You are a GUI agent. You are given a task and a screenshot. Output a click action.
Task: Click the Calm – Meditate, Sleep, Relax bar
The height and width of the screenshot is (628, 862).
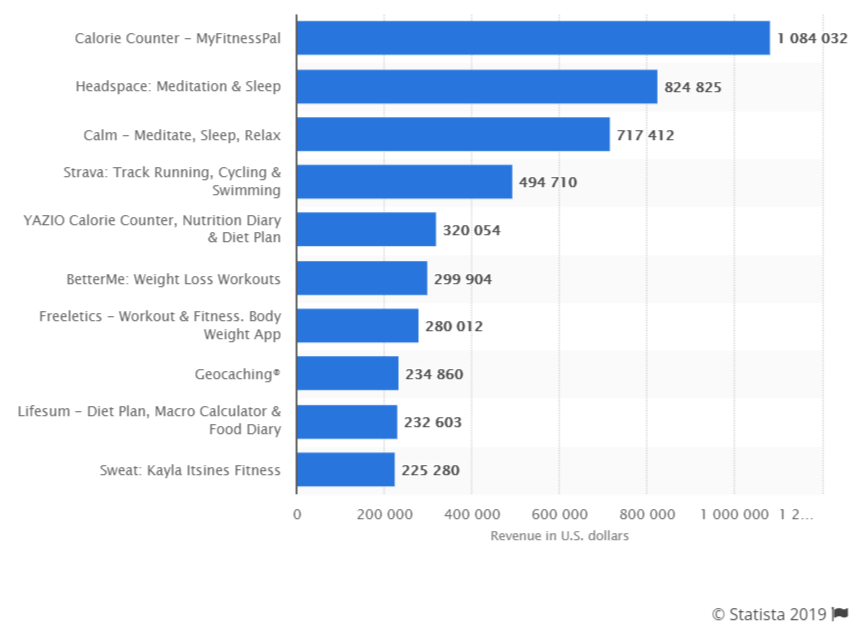(453, 134)
